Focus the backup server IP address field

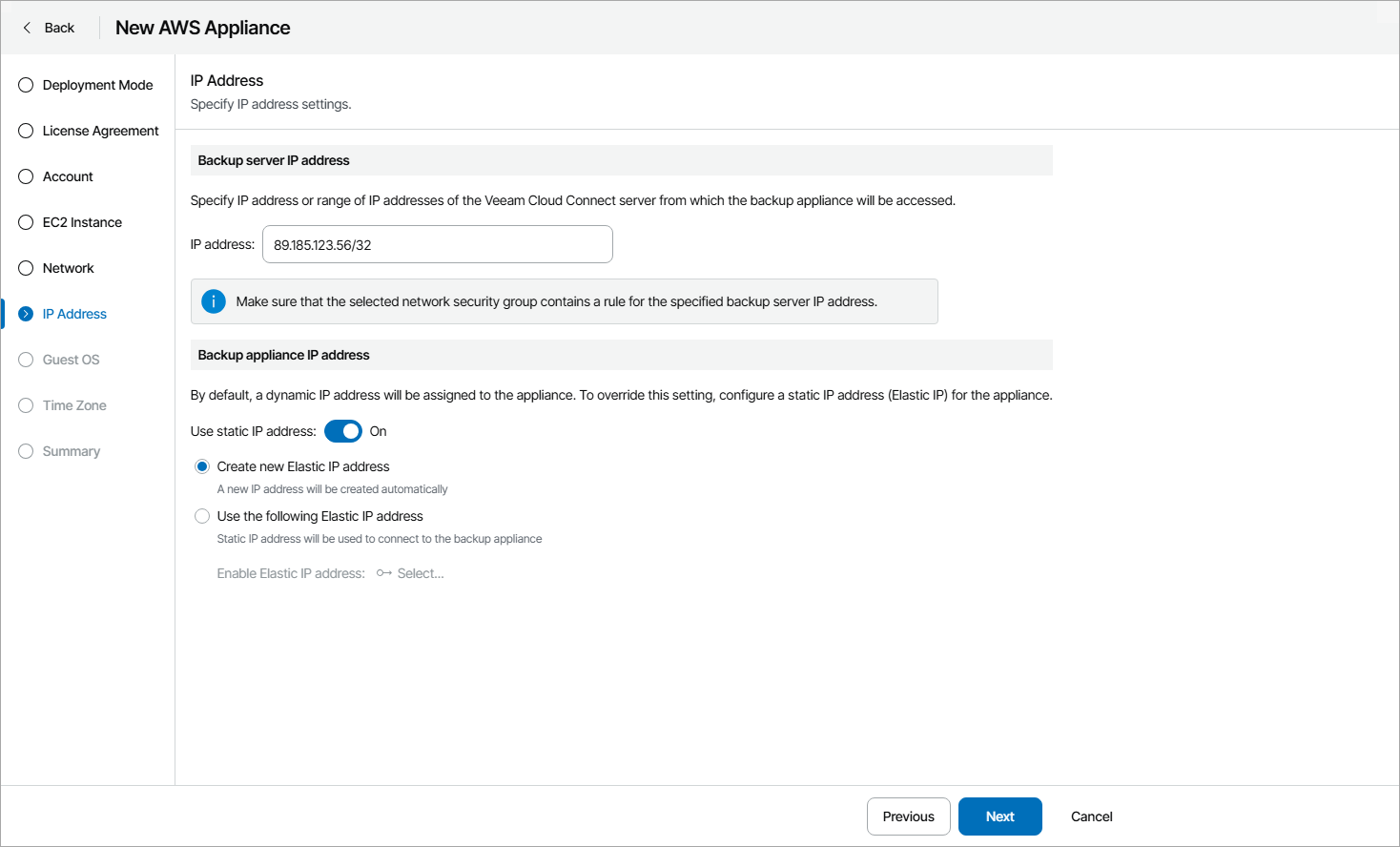coord(437,244)
